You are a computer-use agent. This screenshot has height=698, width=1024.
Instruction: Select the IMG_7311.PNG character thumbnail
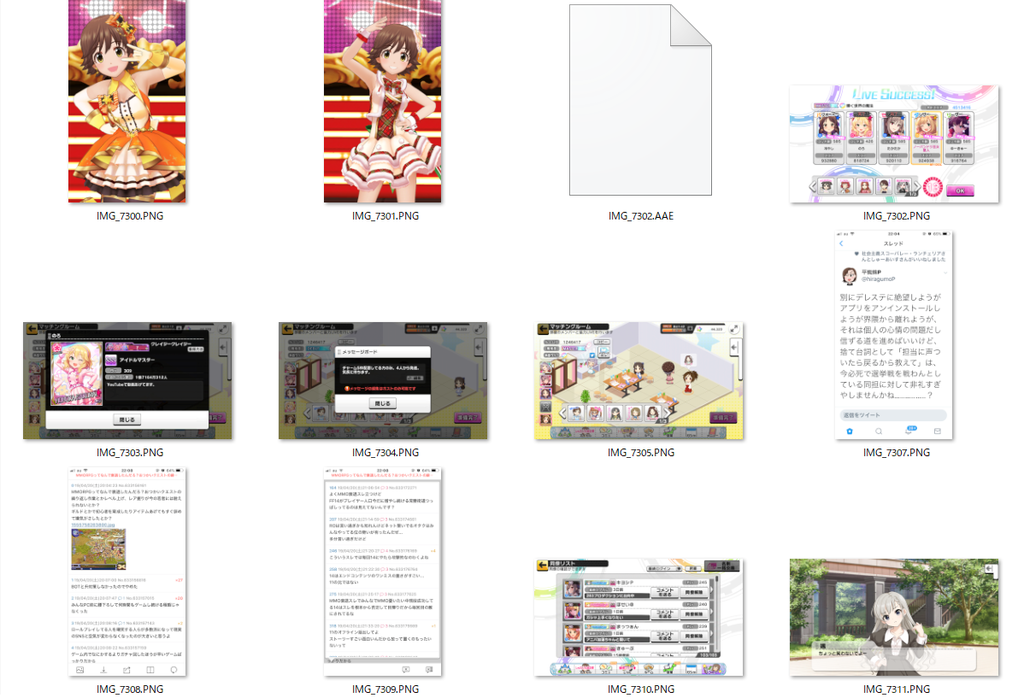[894, 618]
